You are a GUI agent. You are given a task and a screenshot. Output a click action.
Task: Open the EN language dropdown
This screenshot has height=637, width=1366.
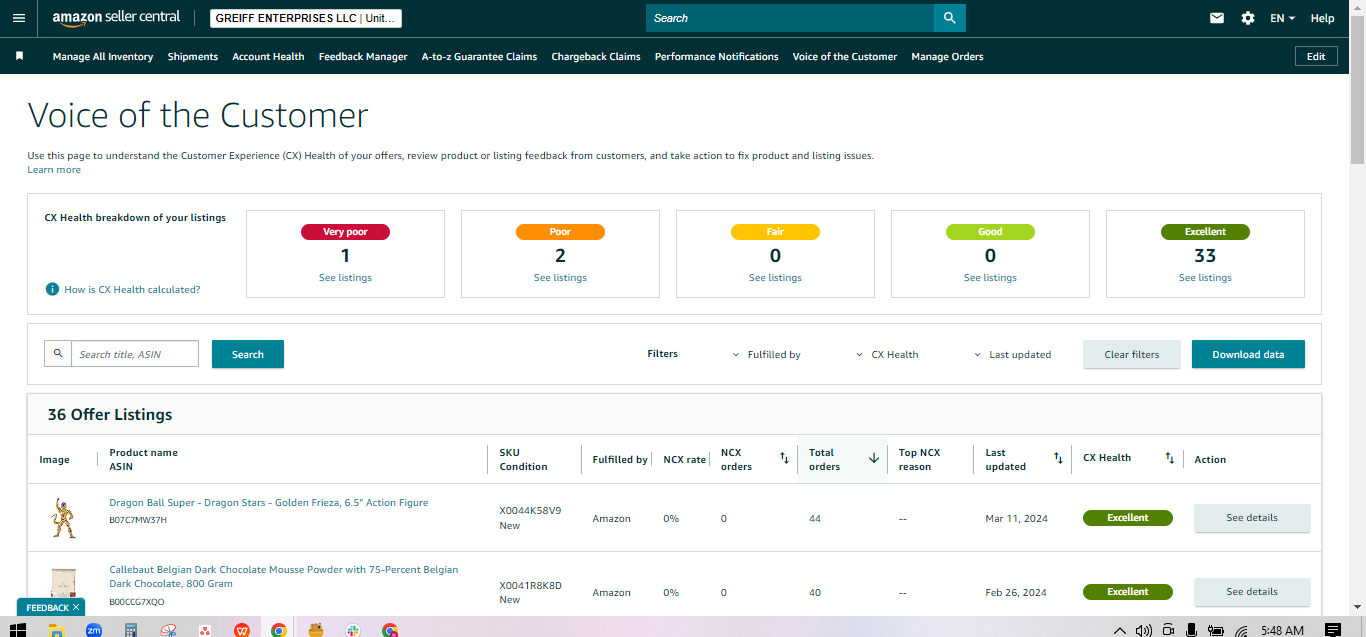click(1282, 18)
